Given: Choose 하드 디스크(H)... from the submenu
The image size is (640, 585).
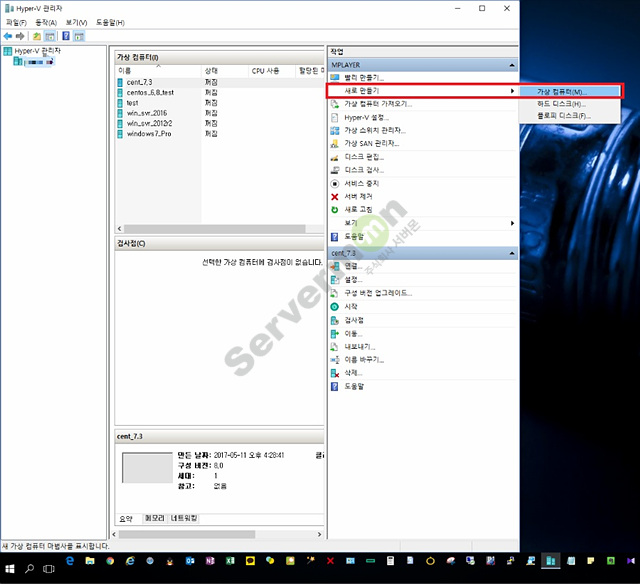Looking at the screenshot, I should [570, 104].
